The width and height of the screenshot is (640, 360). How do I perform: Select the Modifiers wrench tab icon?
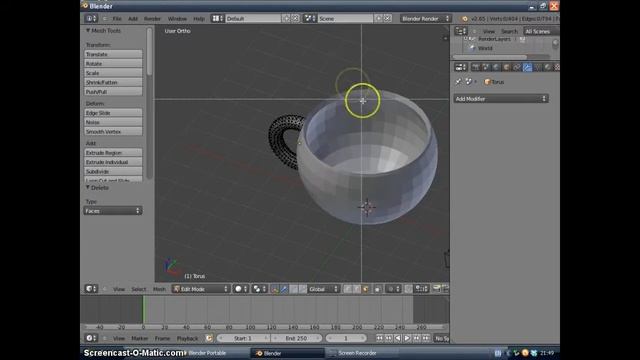coord(527,67)
